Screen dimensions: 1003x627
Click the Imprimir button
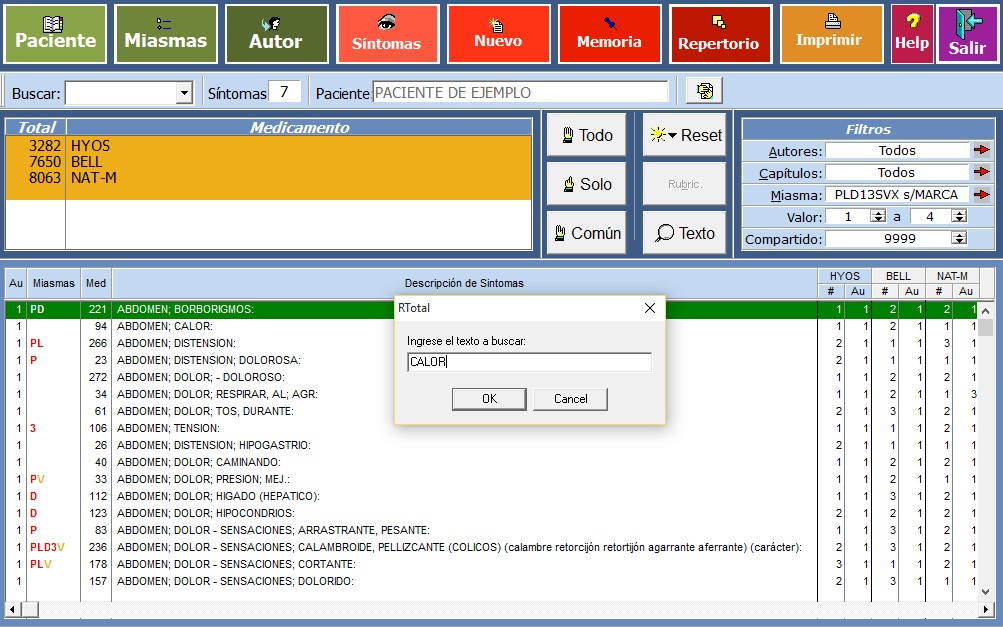[831, 34]
